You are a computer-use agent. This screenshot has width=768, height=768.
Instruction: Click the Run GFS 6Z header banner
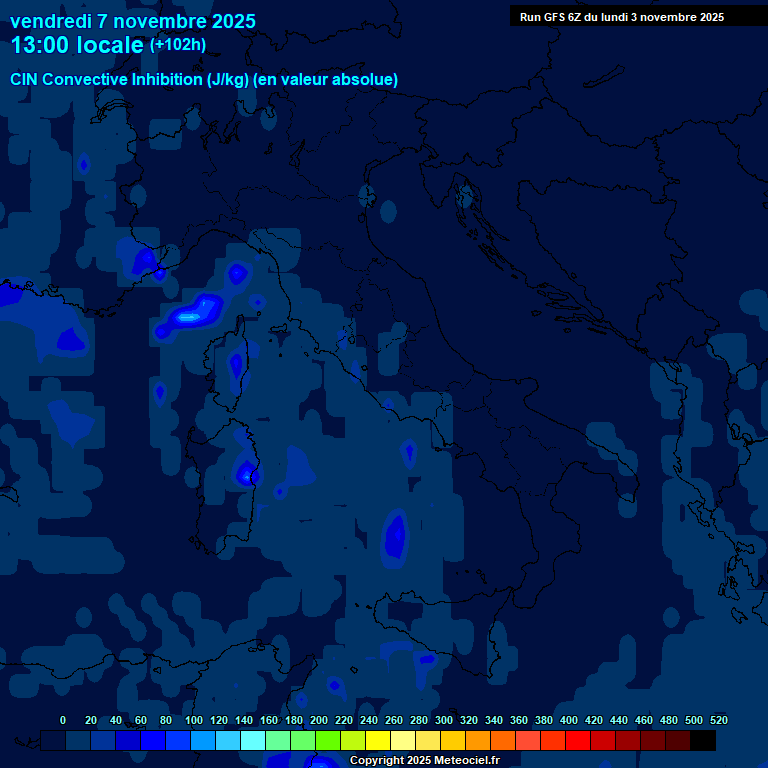pos(621,16)
